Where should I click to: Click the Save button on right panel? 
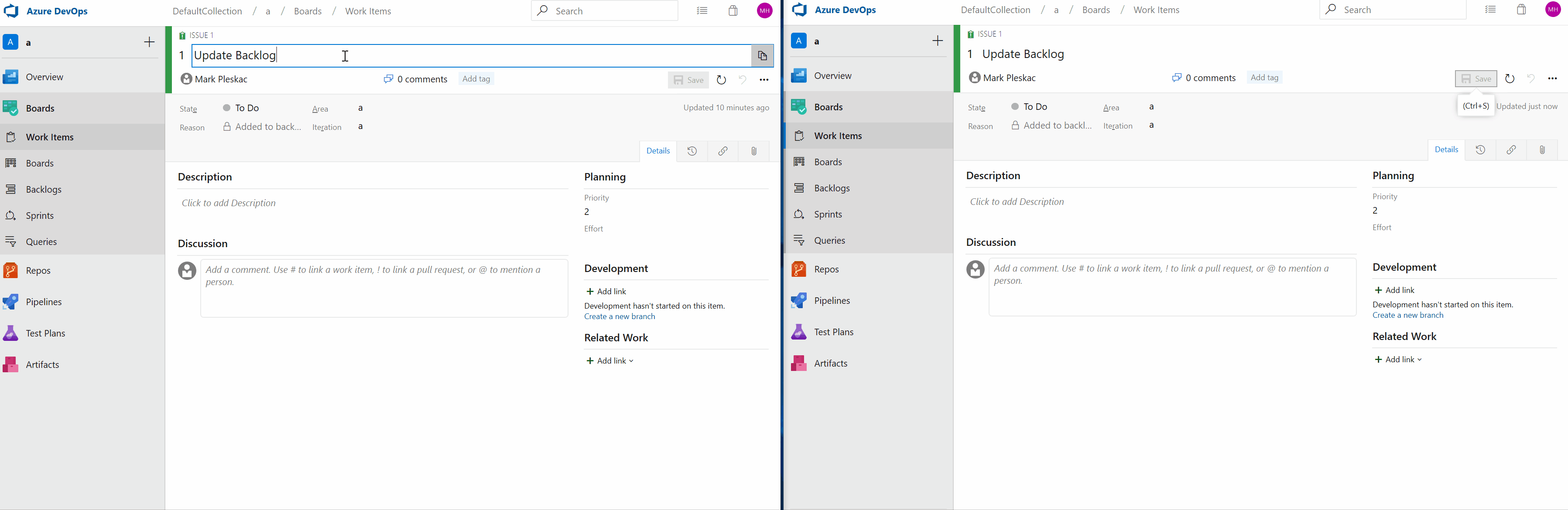coord(1476,78)
